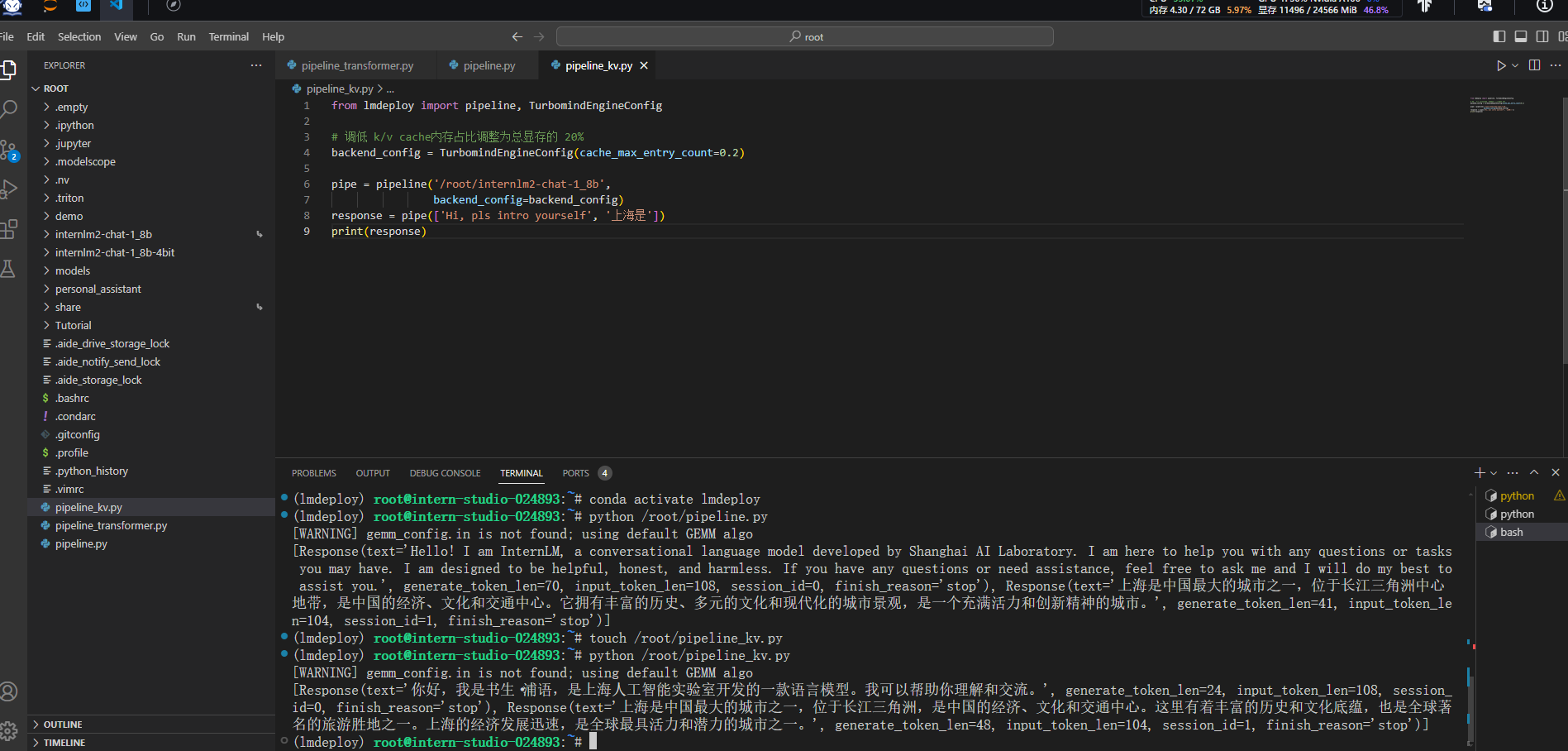Image resolution: width=1568 pixels, height=751 pixels.
Task: Open the Selection menu
Action: pos(79,36)
